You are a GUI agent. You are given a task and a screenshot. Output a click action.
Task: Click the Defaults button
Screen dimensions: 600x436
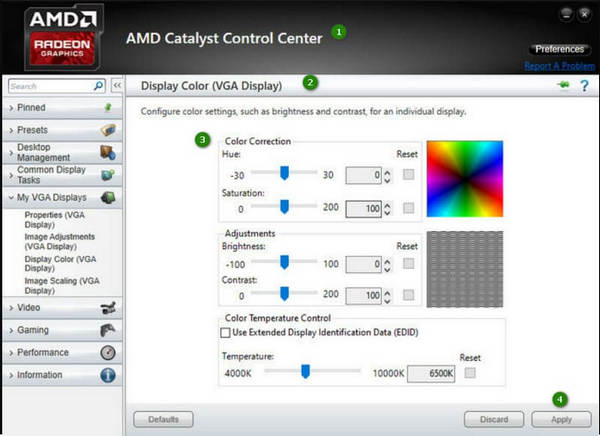coord(163,420)
